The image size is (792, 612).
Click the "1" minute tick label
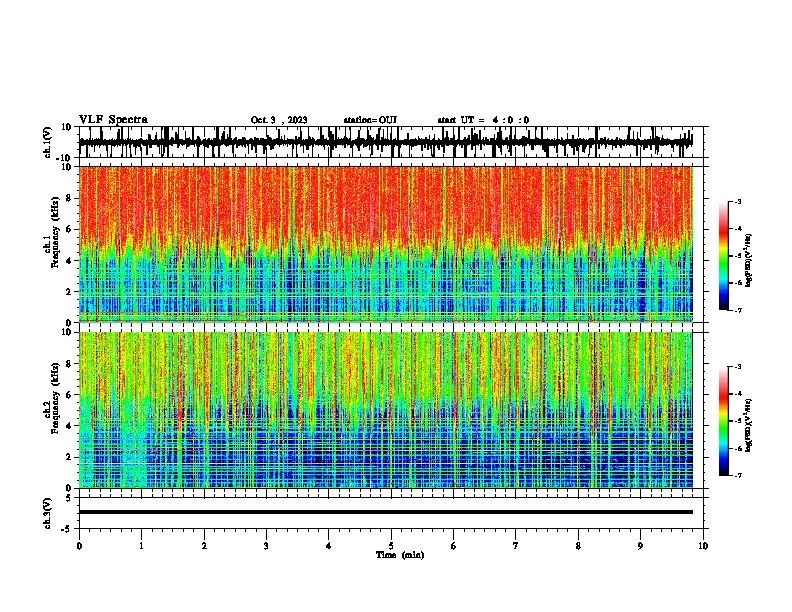[x=141, y=546]
